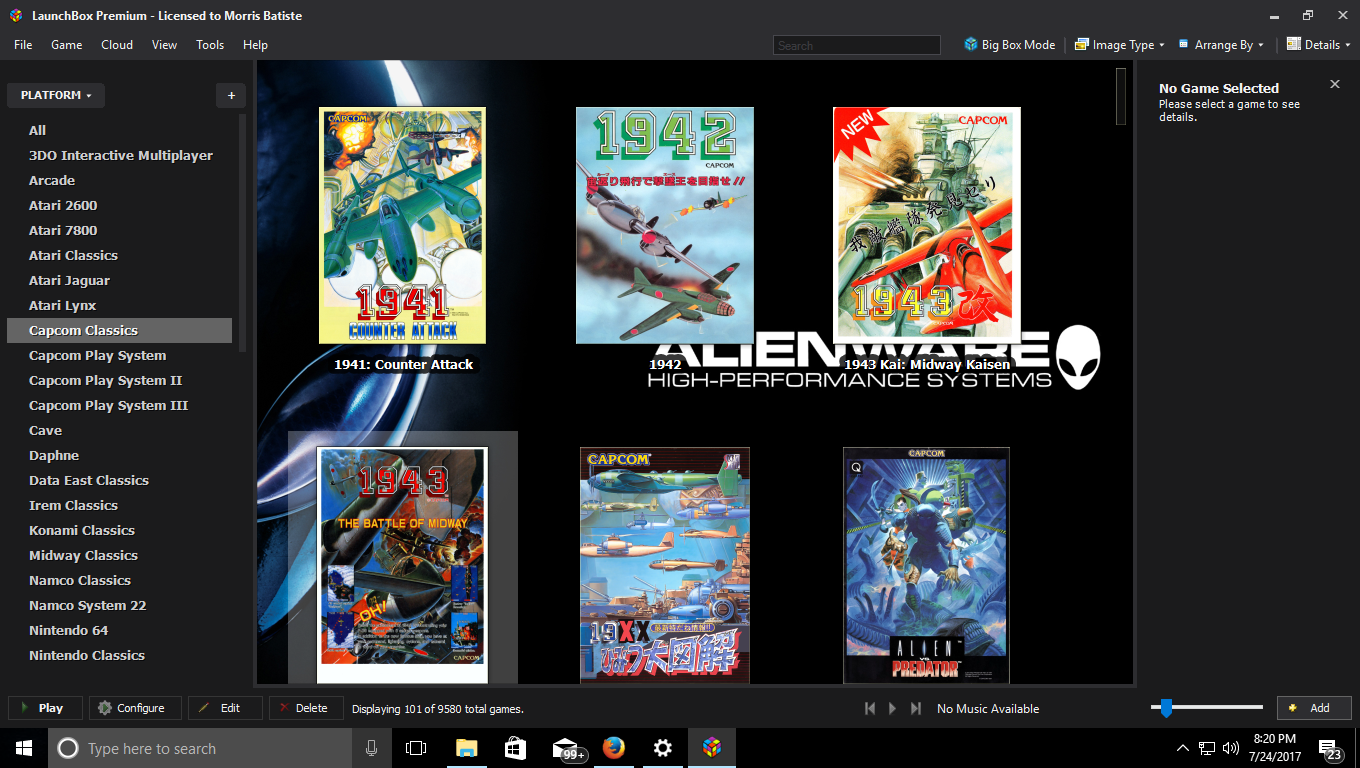Screen dimensions: 1360x768
Task: Select Namco System 22 platform
Action: 119,605
